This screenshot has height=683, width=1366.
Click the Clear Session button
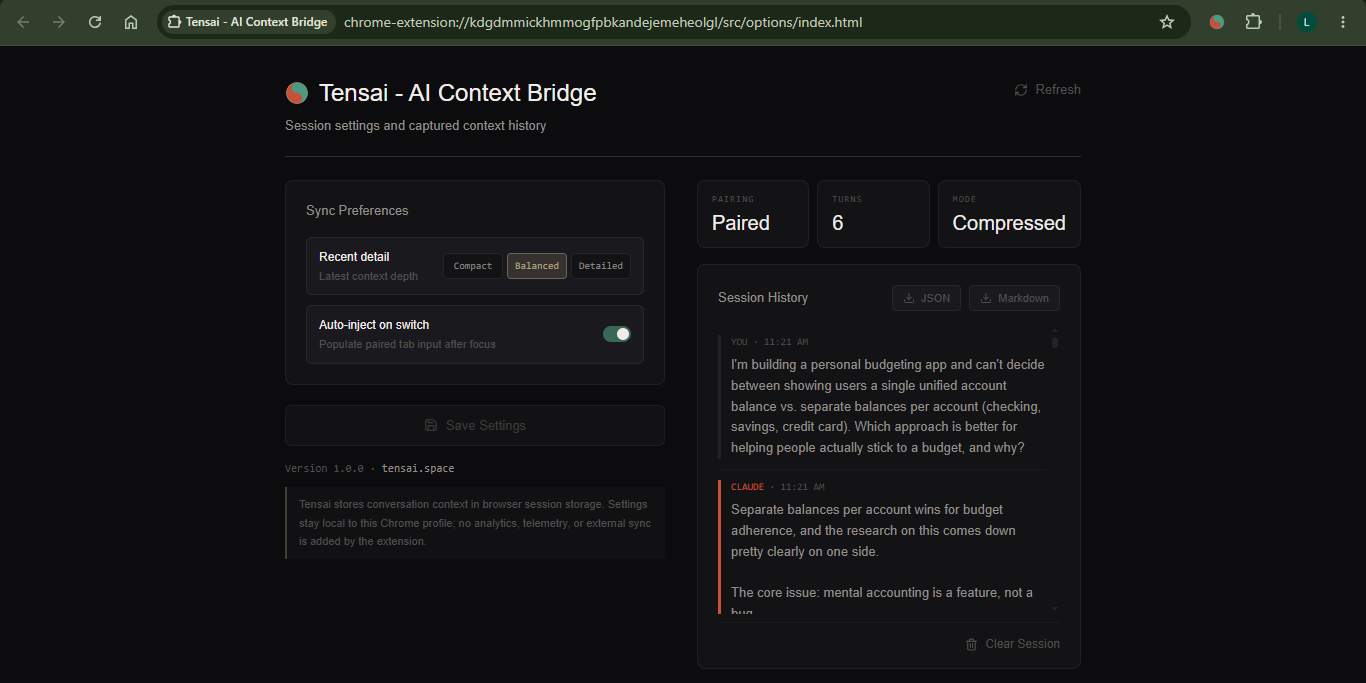pos(1012,644)
